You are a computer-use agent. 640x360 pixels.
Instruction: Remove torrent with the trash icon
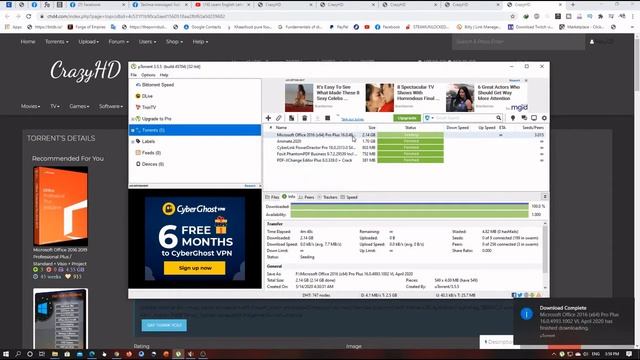304,118
